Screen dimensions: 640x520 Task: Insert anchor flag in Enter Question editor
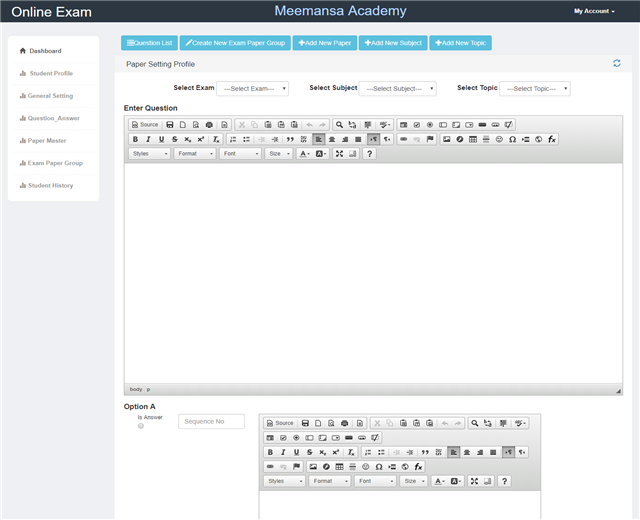430,139
